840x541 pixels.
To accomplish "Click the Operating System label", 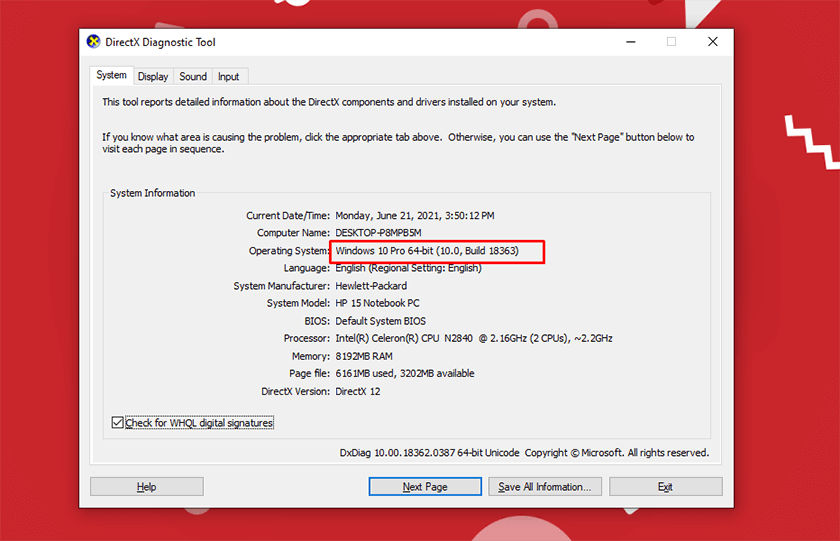I will click(x=289, y=251).
